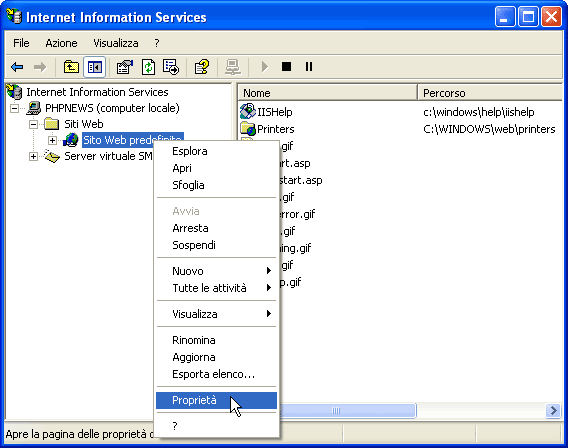Click the Printers folder icon
The height and width of the screenshot is (448, 568).
click(248, 129)
